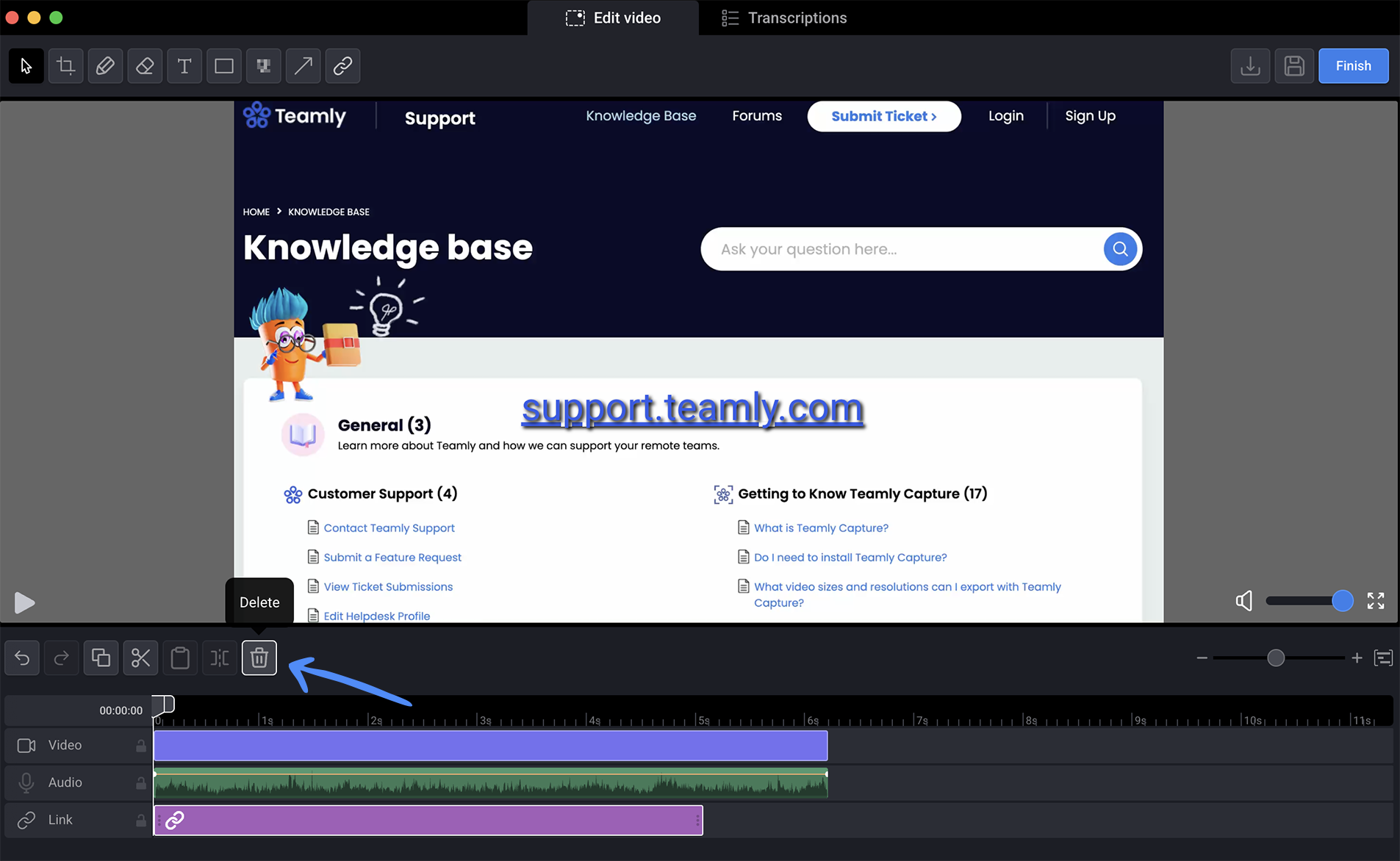Delete the selected clip with trash icon
1400x861 pixels.
(x=259, y=658)
